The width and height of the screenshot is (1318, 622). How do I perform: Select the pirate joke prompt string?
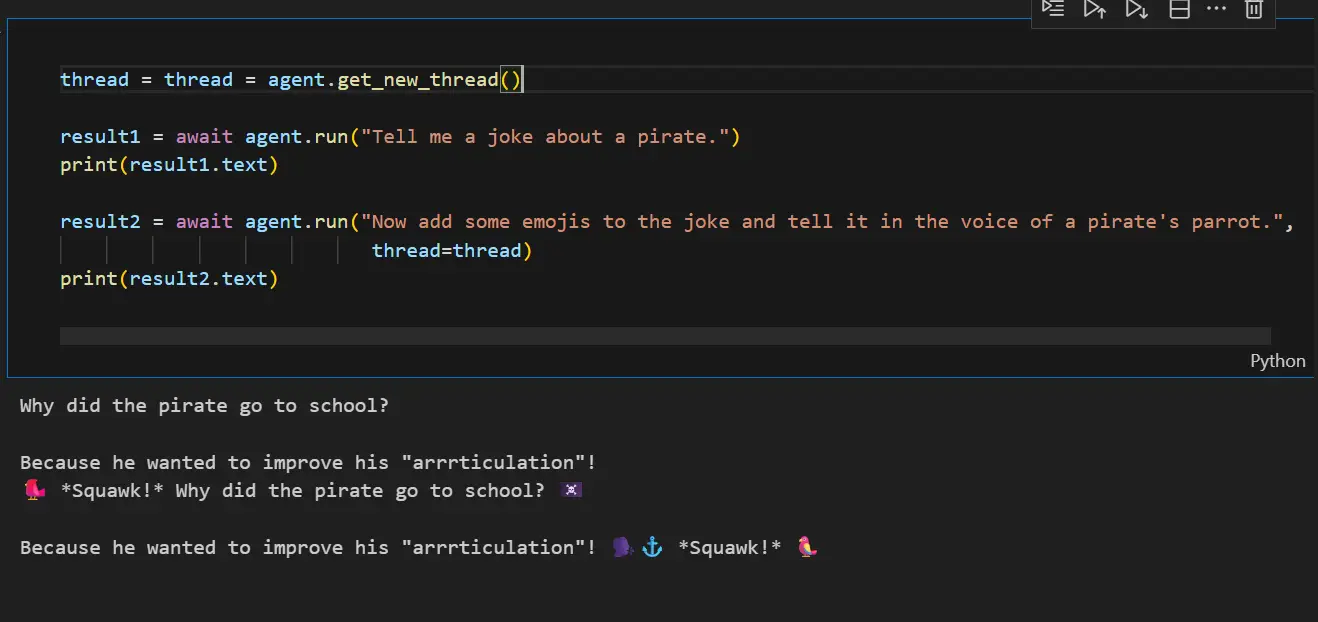point(548,136)
